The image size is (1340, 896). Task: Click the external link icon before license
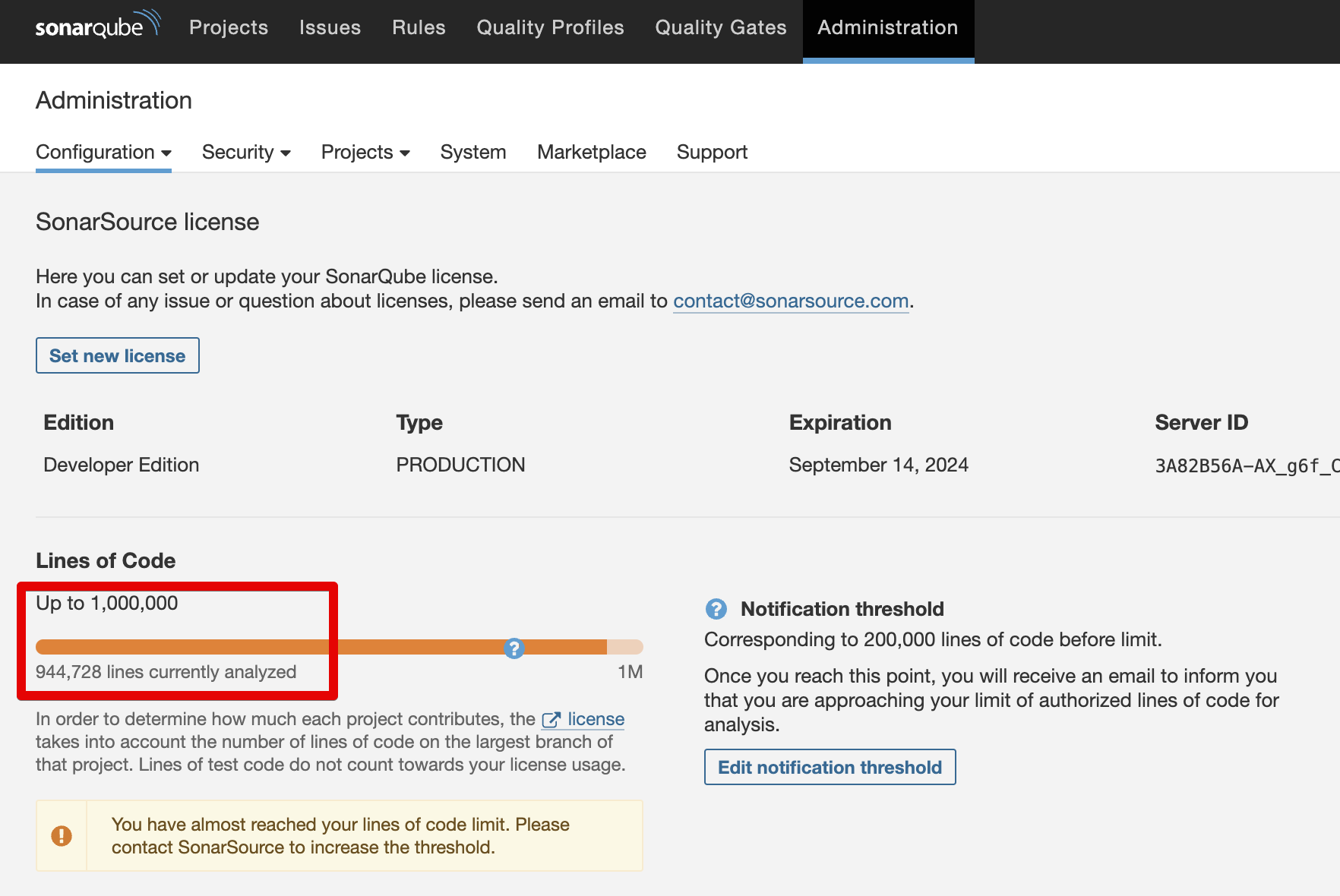click(551, 720)
